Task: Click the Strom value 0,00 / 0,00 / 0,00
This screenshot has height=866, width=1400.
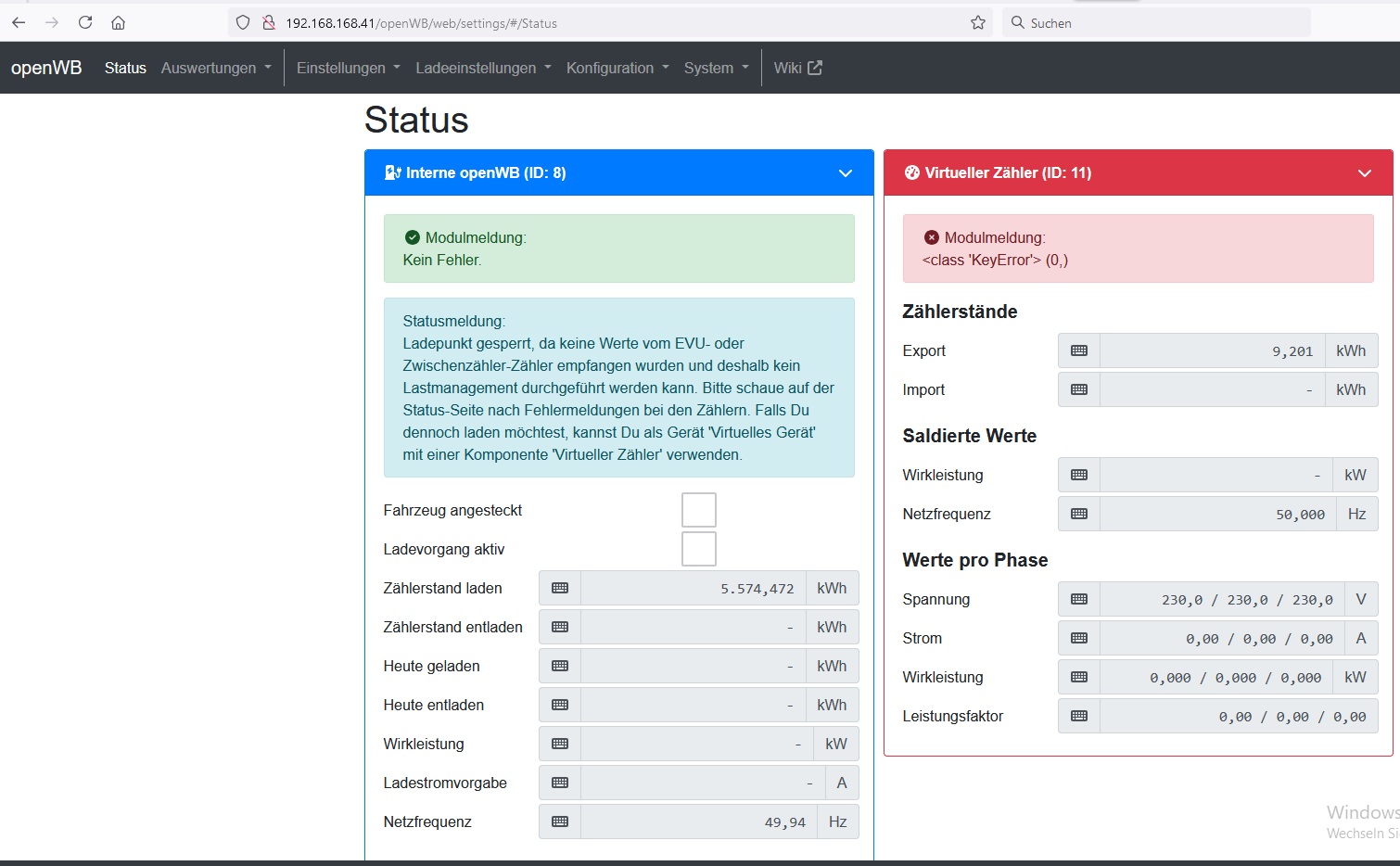Action: [1222, 638]
